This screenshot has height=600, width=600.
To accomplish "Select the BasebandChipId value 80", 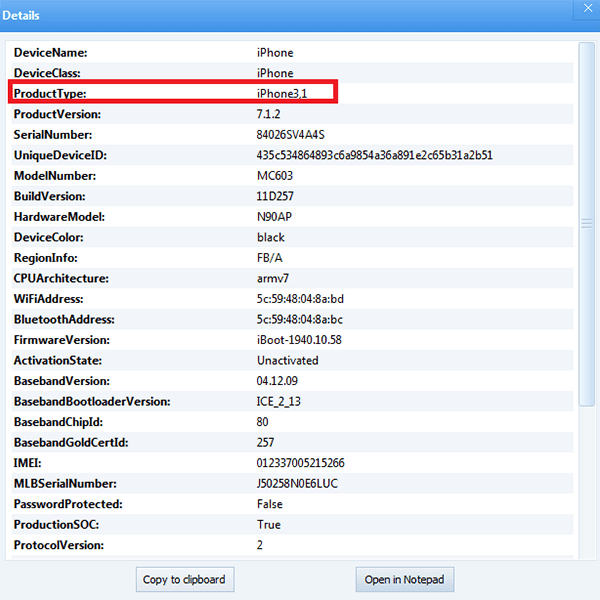I will click(x=262, y=422).
